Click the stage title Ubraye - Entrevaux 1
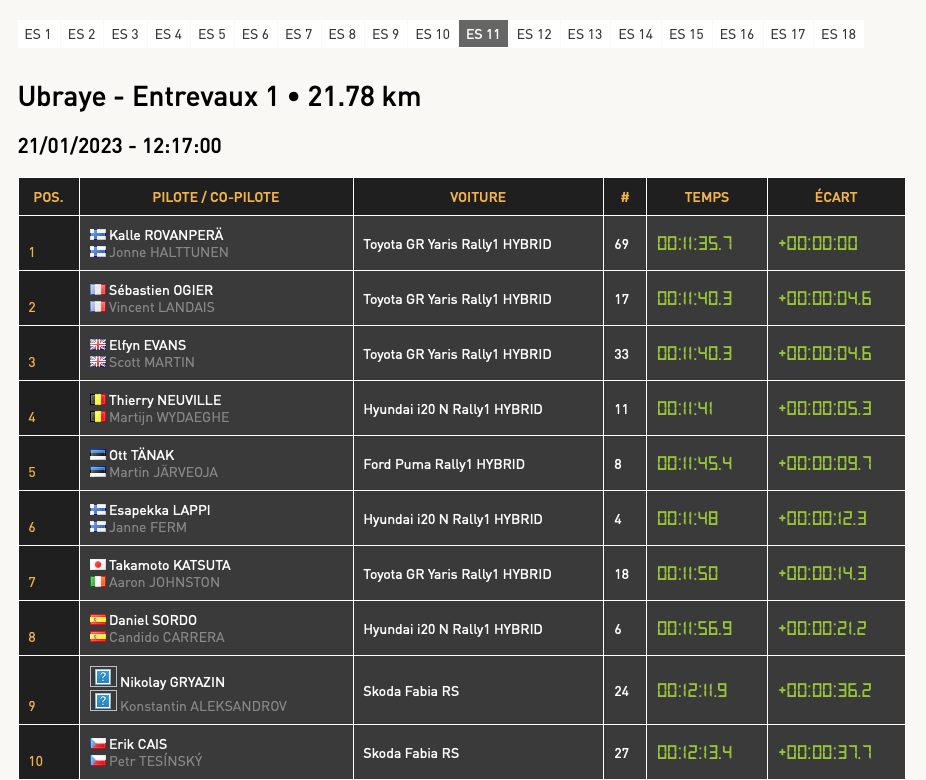Image resolution: width=926 pixels, height=780 pixels. coord(148,96)
